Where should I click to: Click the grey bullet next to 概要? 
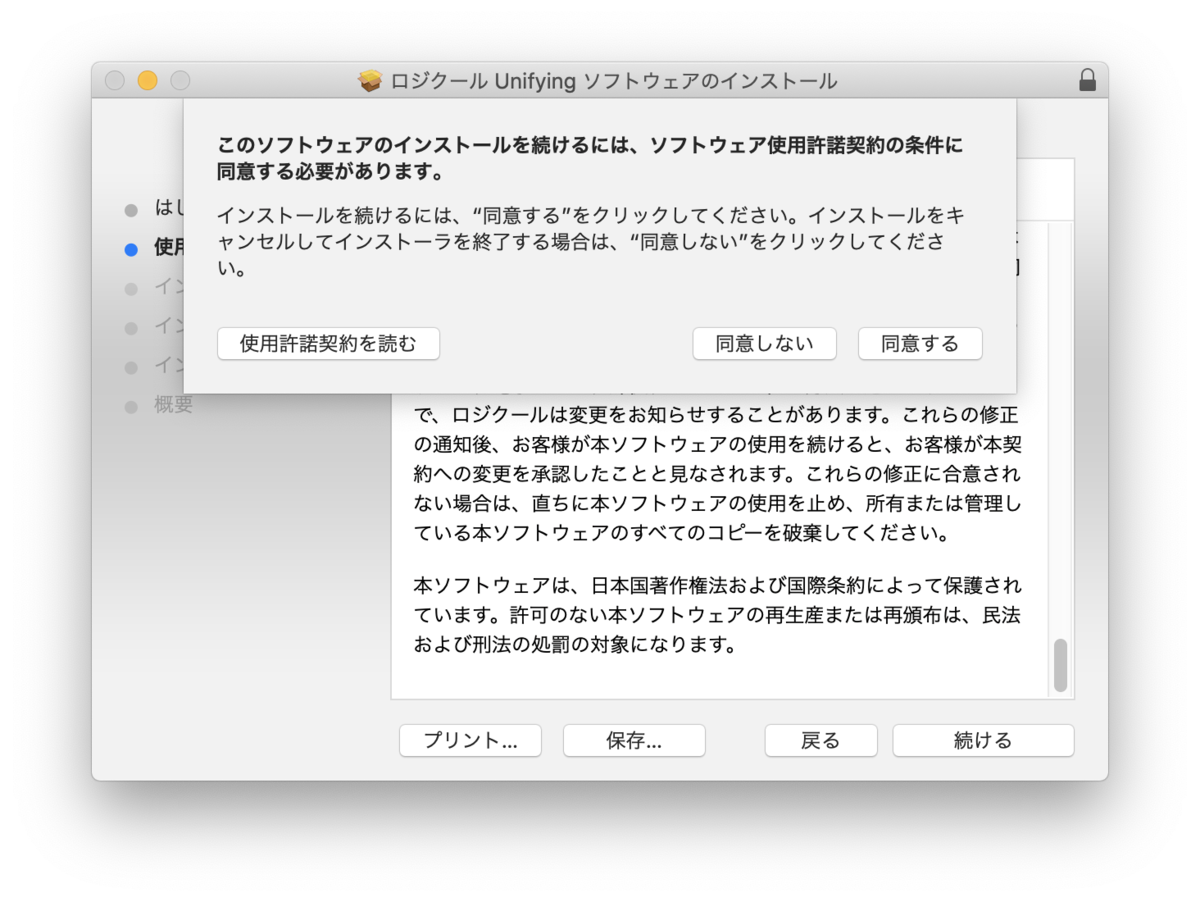pos(131,407)
